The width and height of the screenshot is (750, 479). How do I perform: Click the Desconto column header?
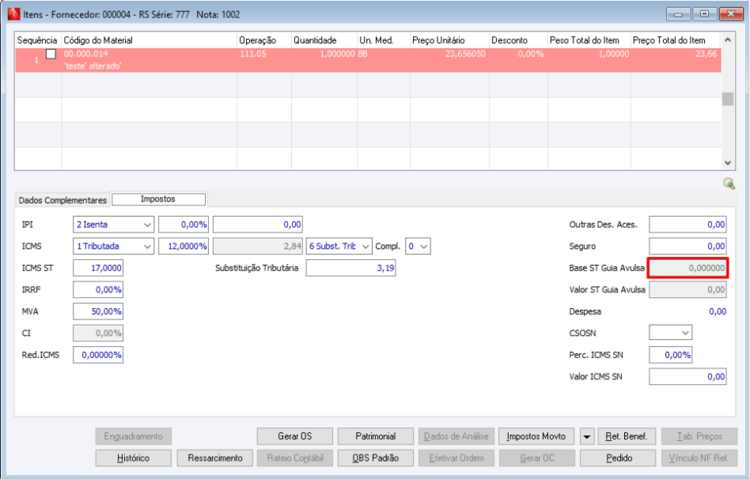518,40
